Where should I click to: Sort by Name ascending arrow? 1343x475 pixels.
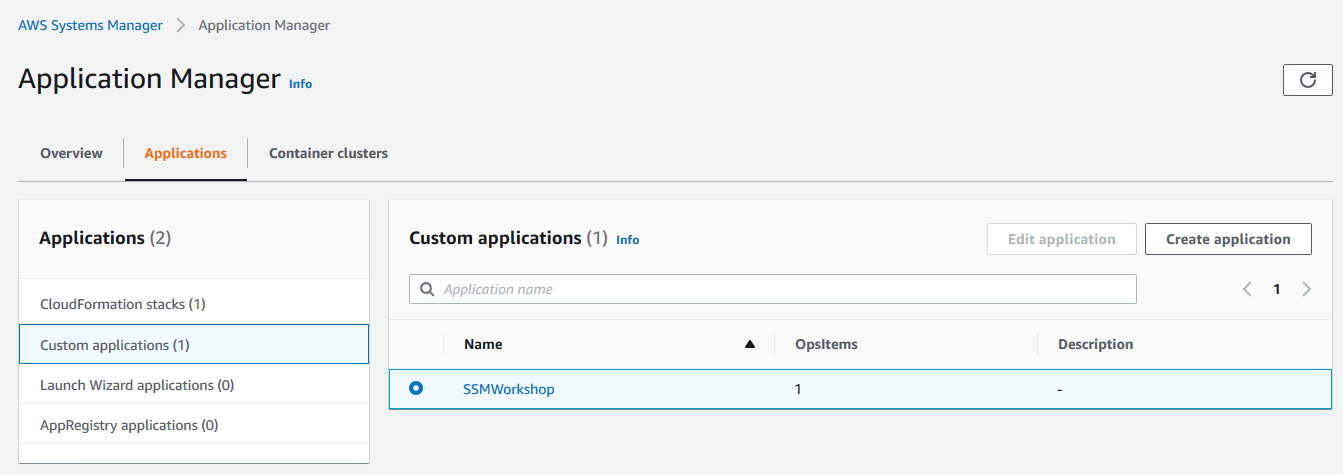click(750, 344)
